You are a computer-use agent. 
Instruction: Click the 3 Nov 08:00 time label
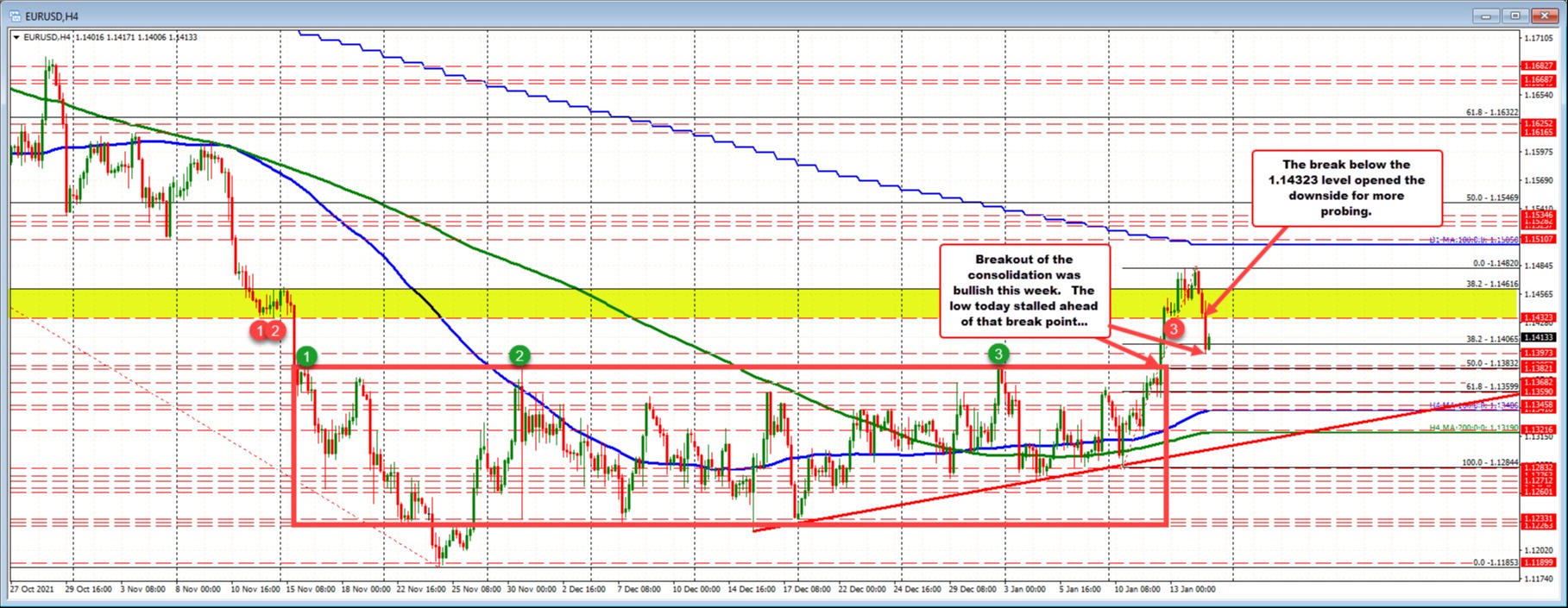[x=142, y=589]
